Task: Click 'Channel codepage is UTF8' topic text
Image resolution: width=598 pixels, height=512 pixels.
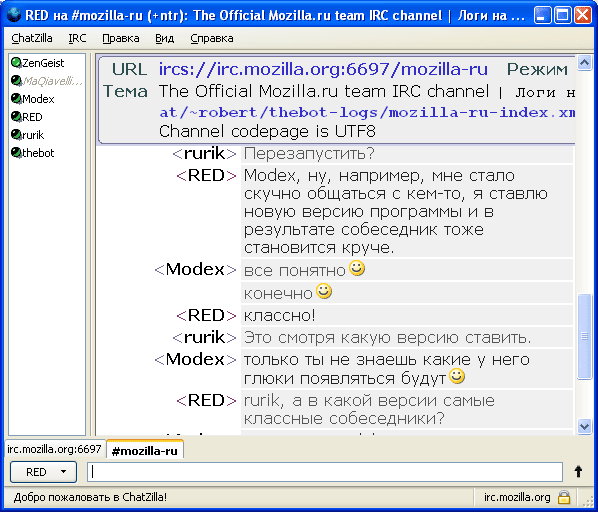Action: [x=267, y=131]
